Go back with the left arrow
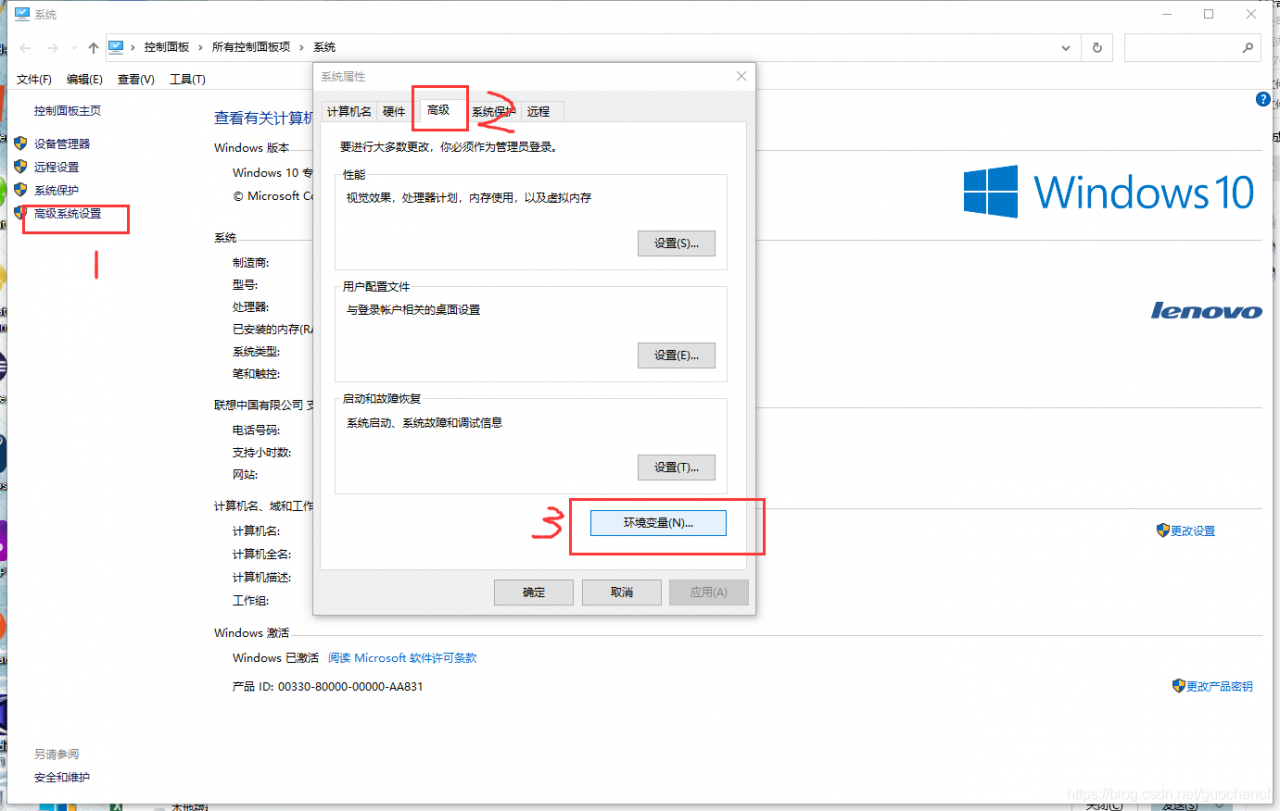This screenshot has width=1280, height=811. (x=26, y=47)
